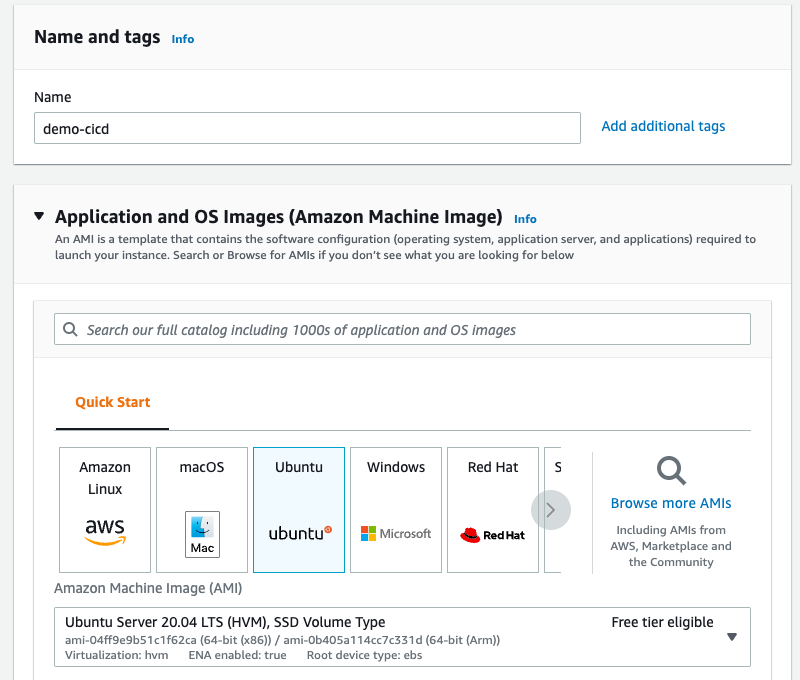Switch to the Quick Start tab
Image resolution: width=800 pixels, height=680 pixels.
pyautogui.click(x=111, y=402)
